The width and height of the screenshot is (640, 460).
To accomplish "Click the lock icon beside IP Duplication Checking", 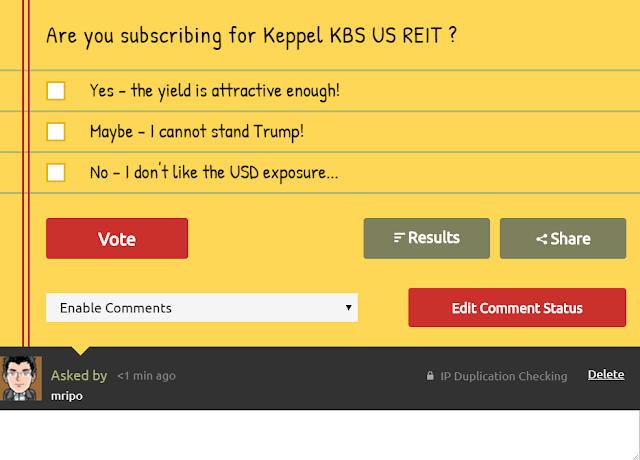I will point(430,377).
